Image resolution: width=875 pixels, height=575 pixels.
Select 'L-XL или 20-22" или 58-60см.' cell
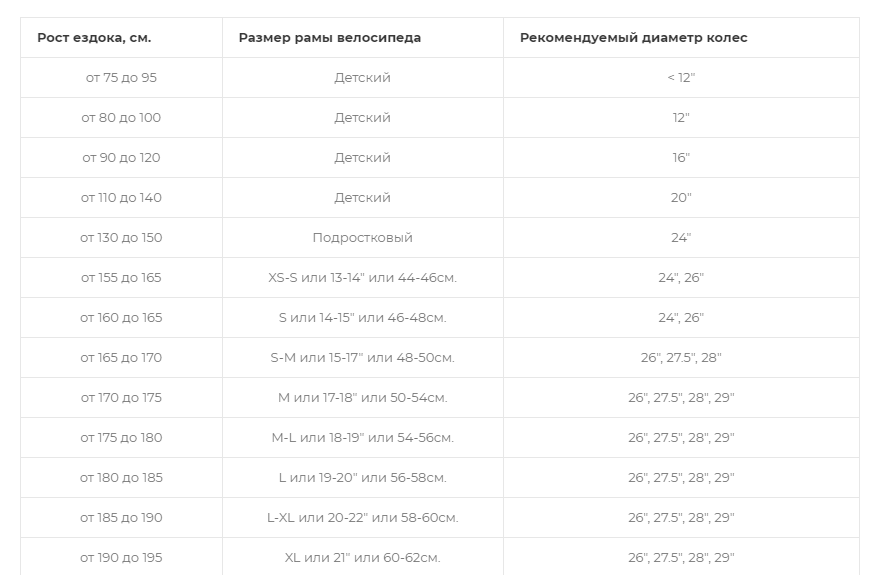point(363,518)
